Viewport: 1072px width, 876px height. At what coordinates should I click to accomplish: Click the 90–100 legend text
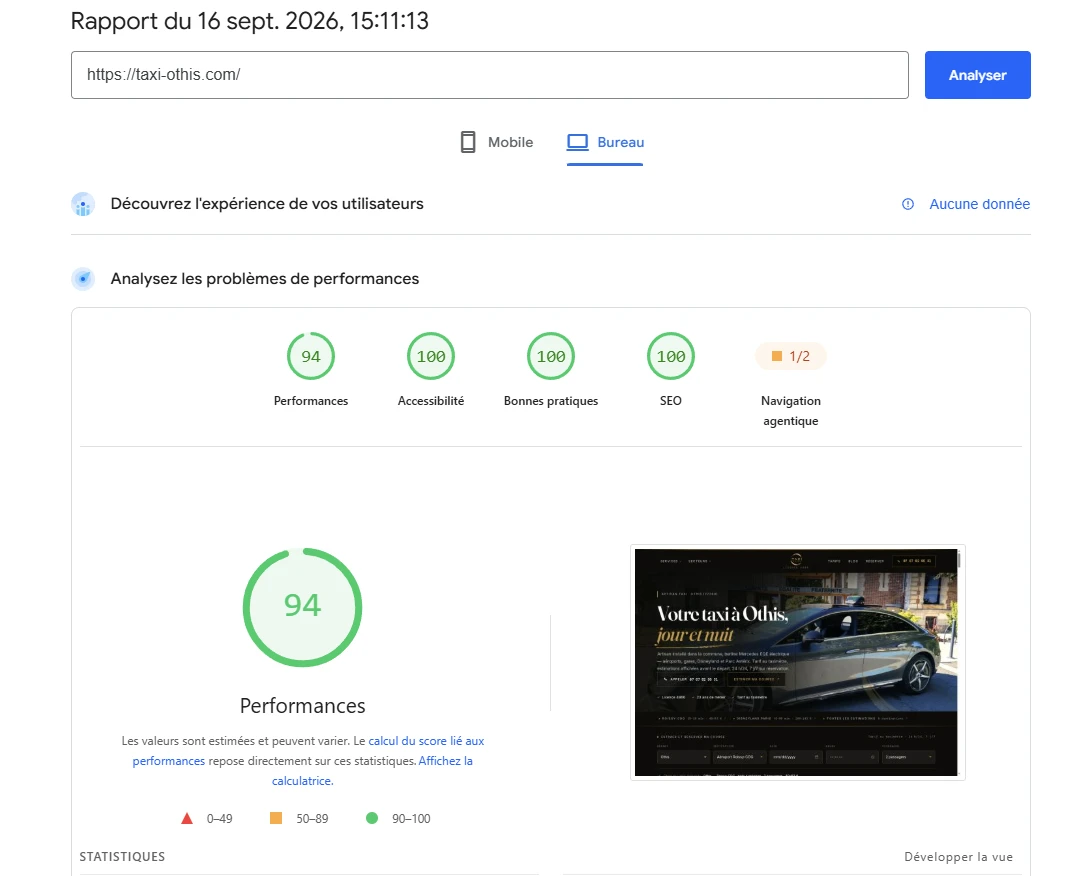click(411, 819)
